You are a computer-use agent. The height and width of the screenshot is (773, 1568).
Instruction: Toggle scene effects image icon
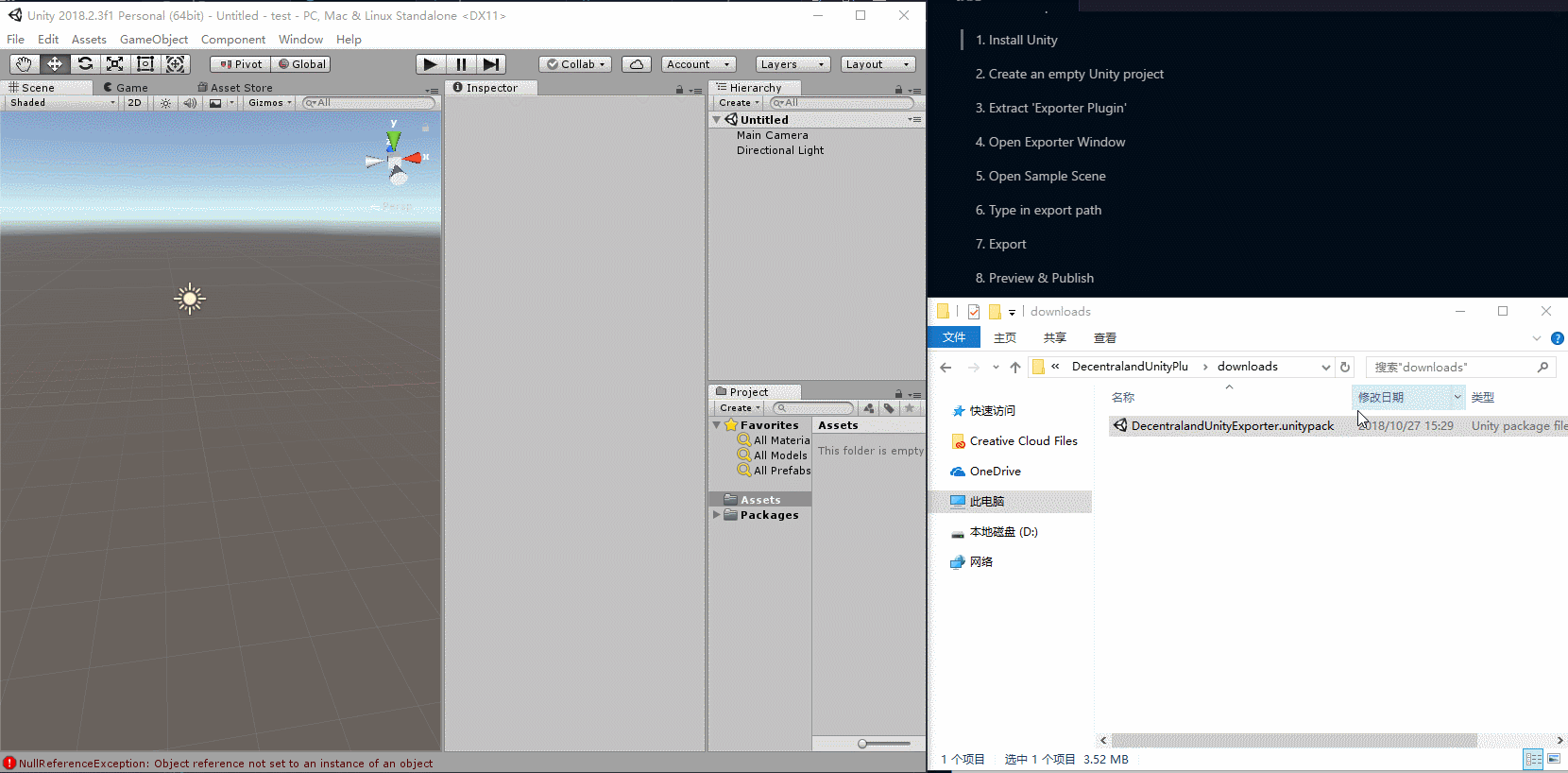click(x=215, y=103)
